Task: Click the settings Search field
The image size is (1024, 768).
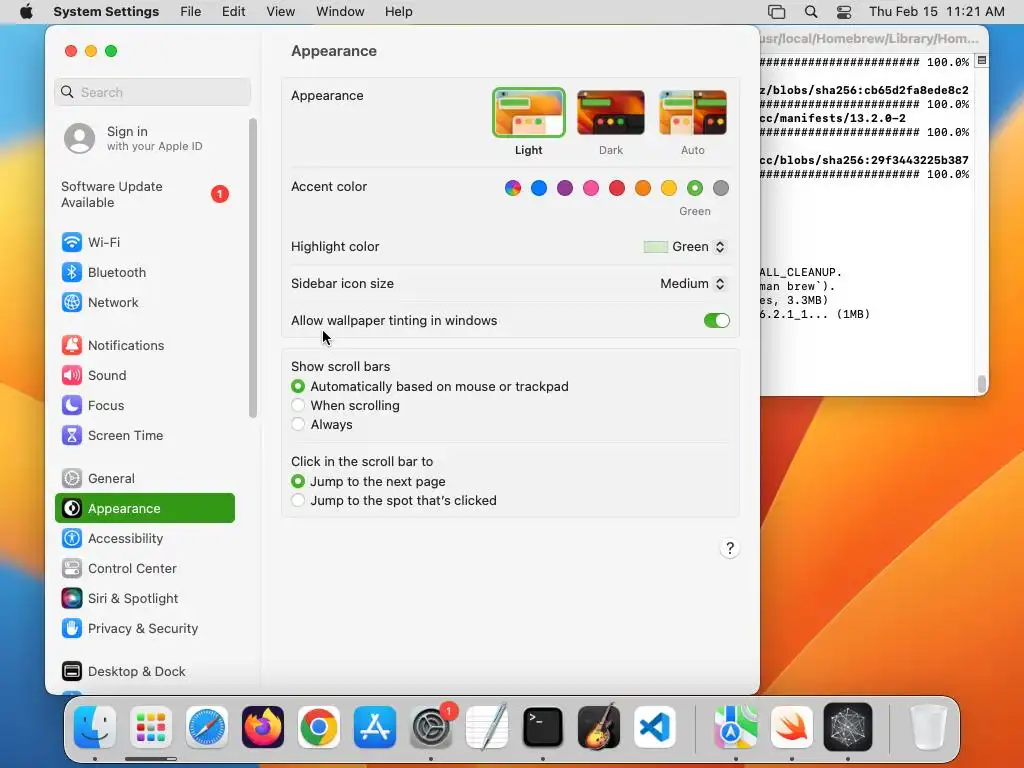Action: 152,92
